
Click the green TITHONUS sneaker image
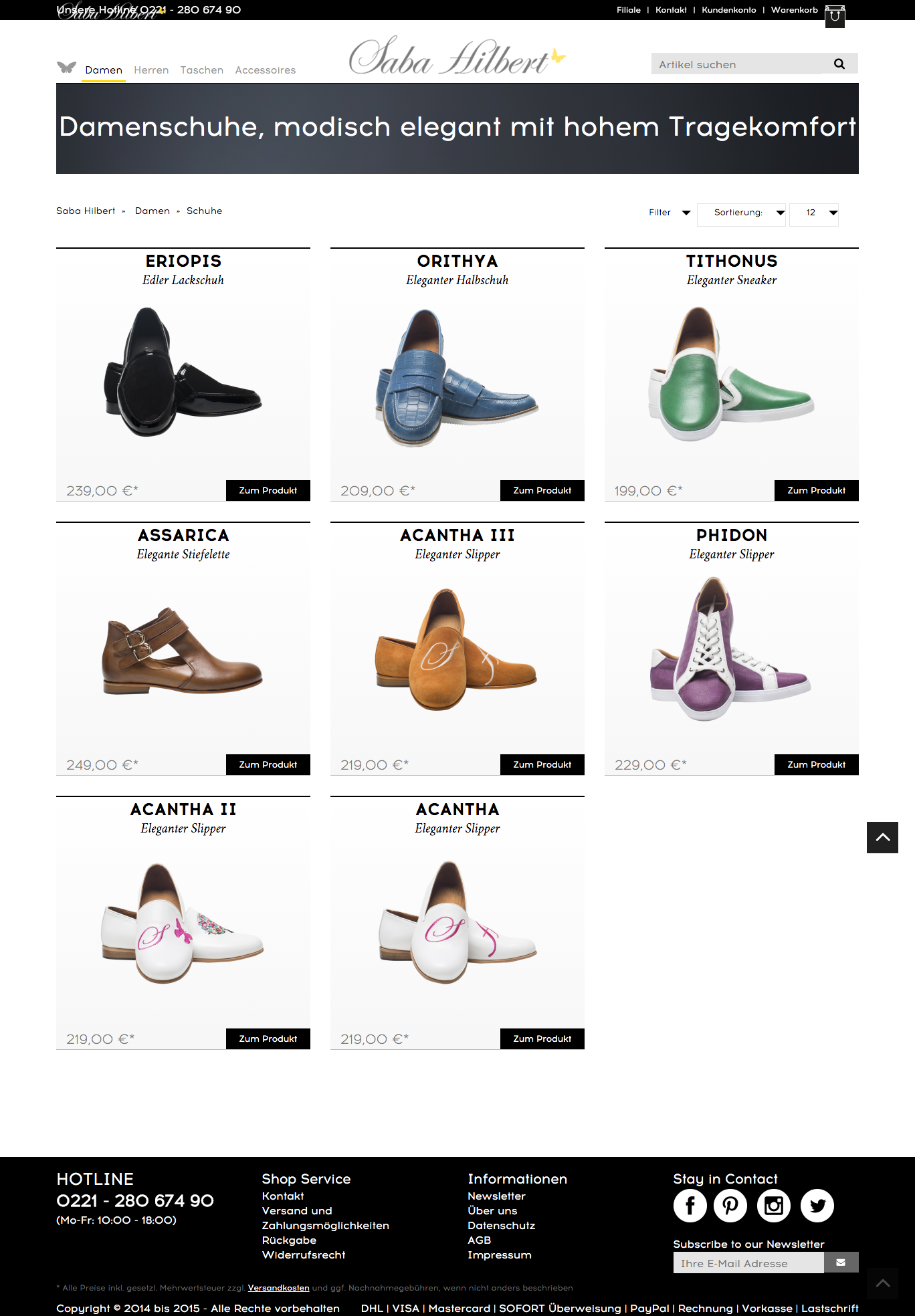[732, 374]
